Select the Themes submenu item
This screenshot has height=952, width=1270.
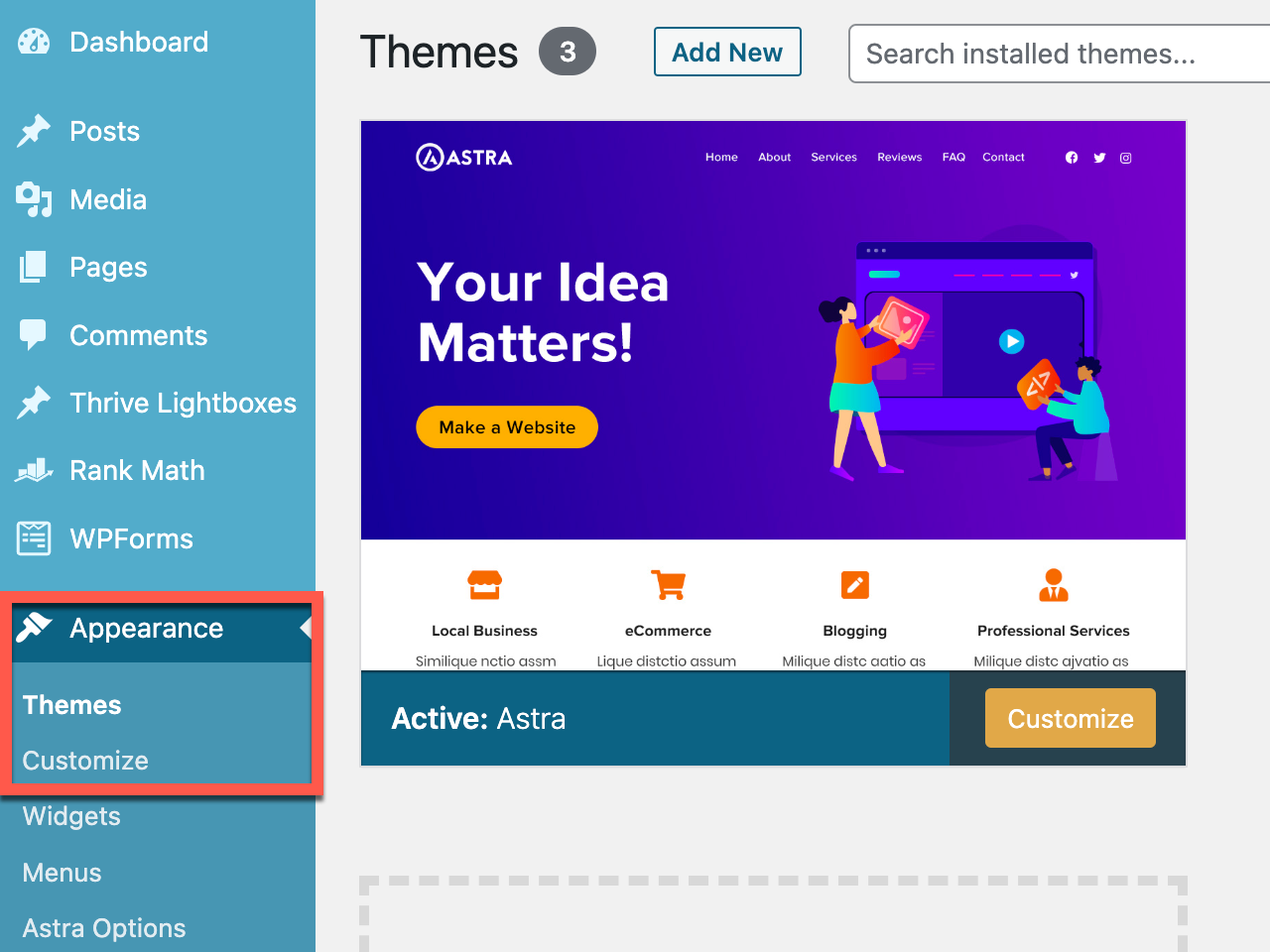tap(71, 705)
